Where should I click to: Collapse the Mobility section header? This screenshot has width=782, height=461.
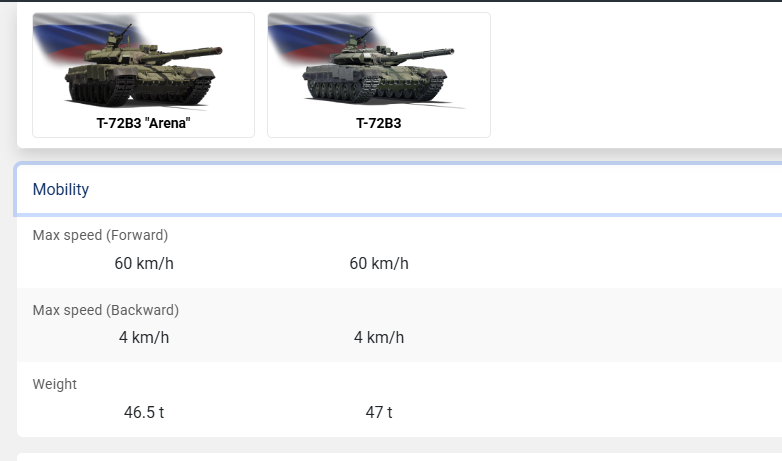399,190
